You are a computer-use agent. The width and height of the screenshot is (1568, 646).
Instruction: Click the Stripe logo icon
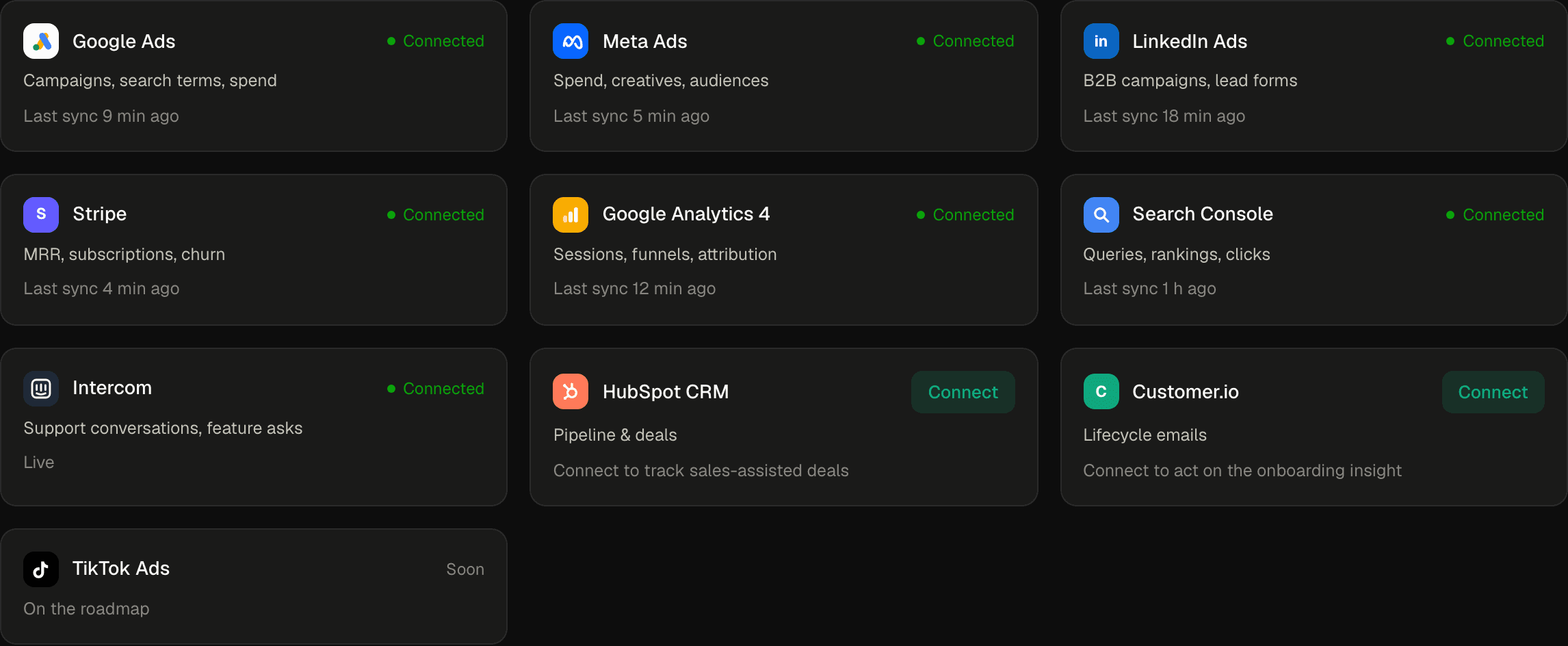(x=41, y=214)
